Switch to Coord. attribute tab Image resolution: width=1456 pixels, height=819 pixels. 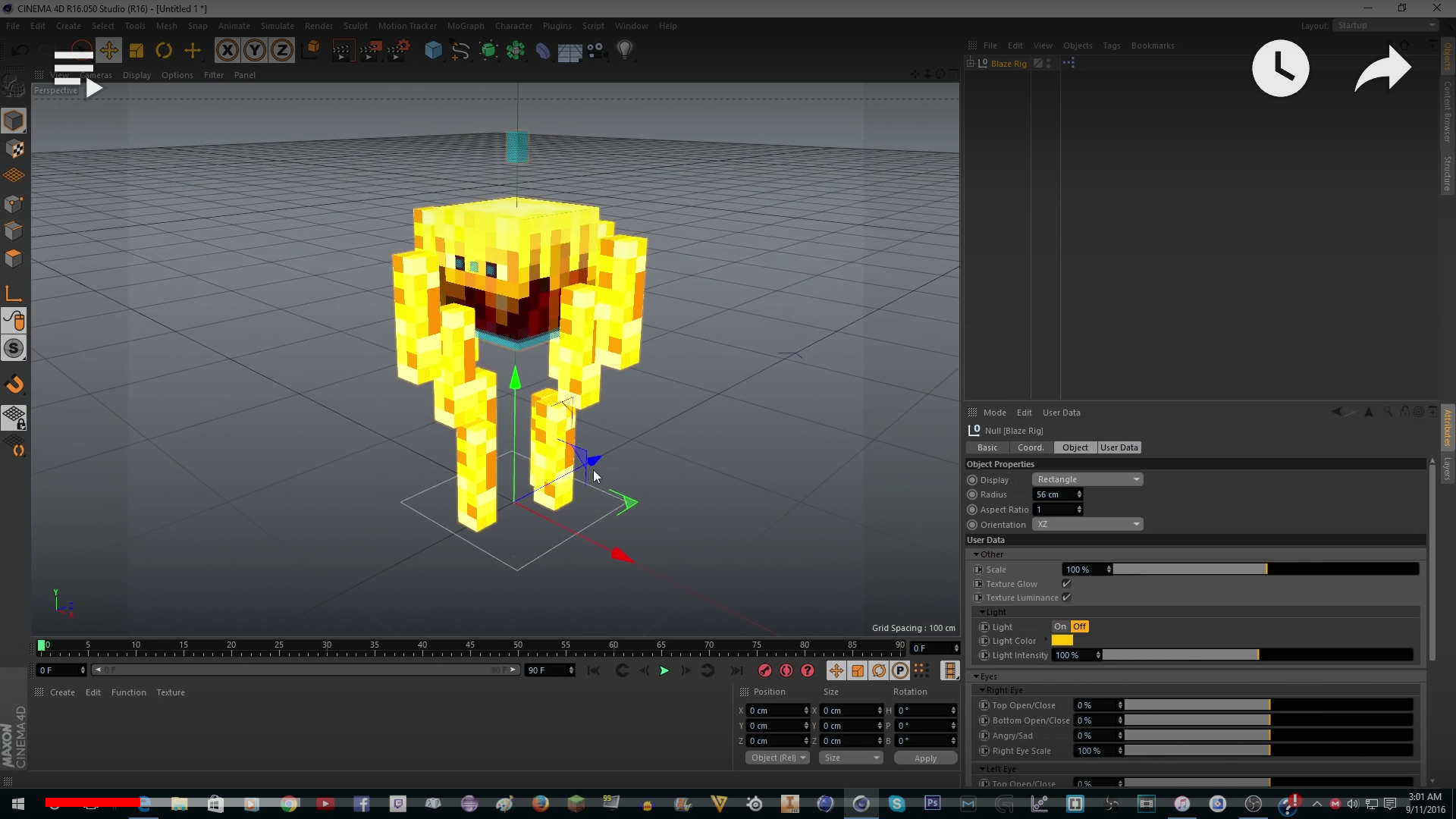pyautogui.click(x=1031, y=447)
